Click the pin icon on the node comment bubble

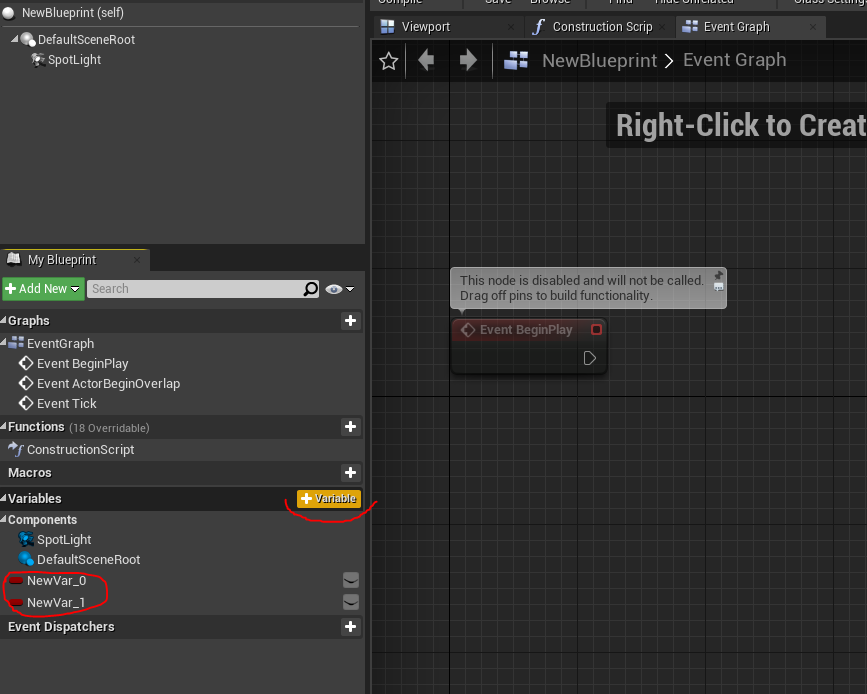(x=718, y=275)
